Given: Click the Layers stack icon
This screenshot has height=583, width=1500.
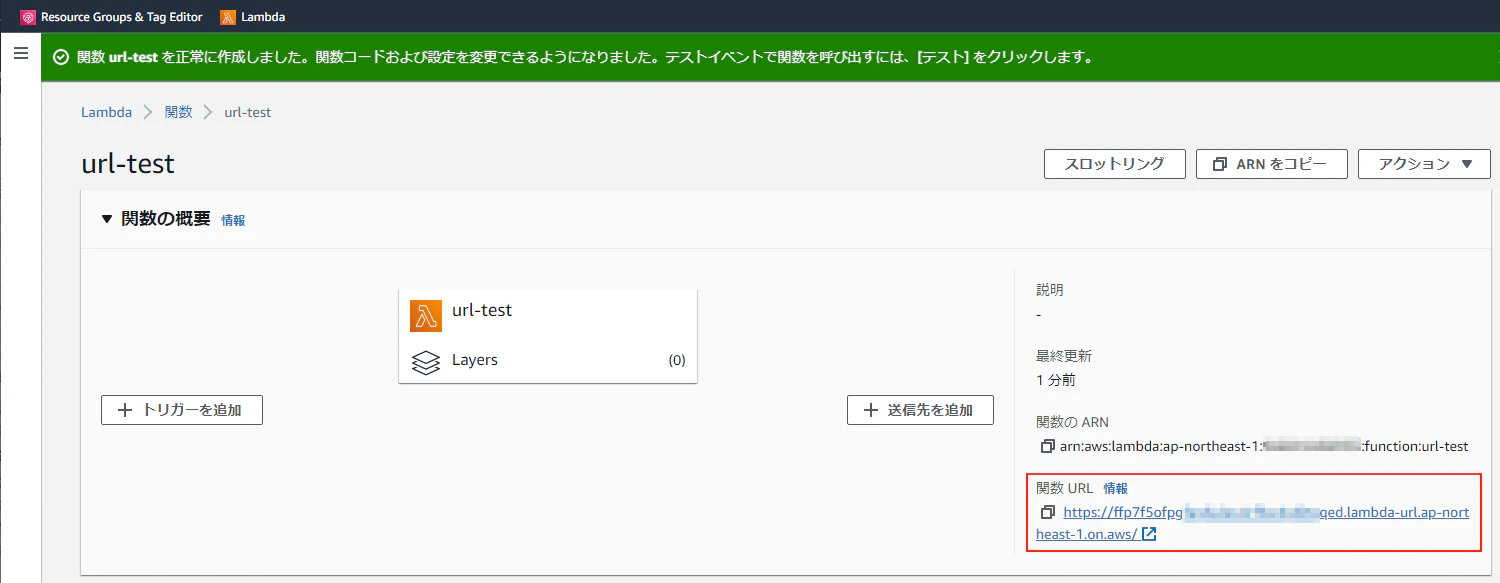Looking at the screenshot, I should [426, 362].
